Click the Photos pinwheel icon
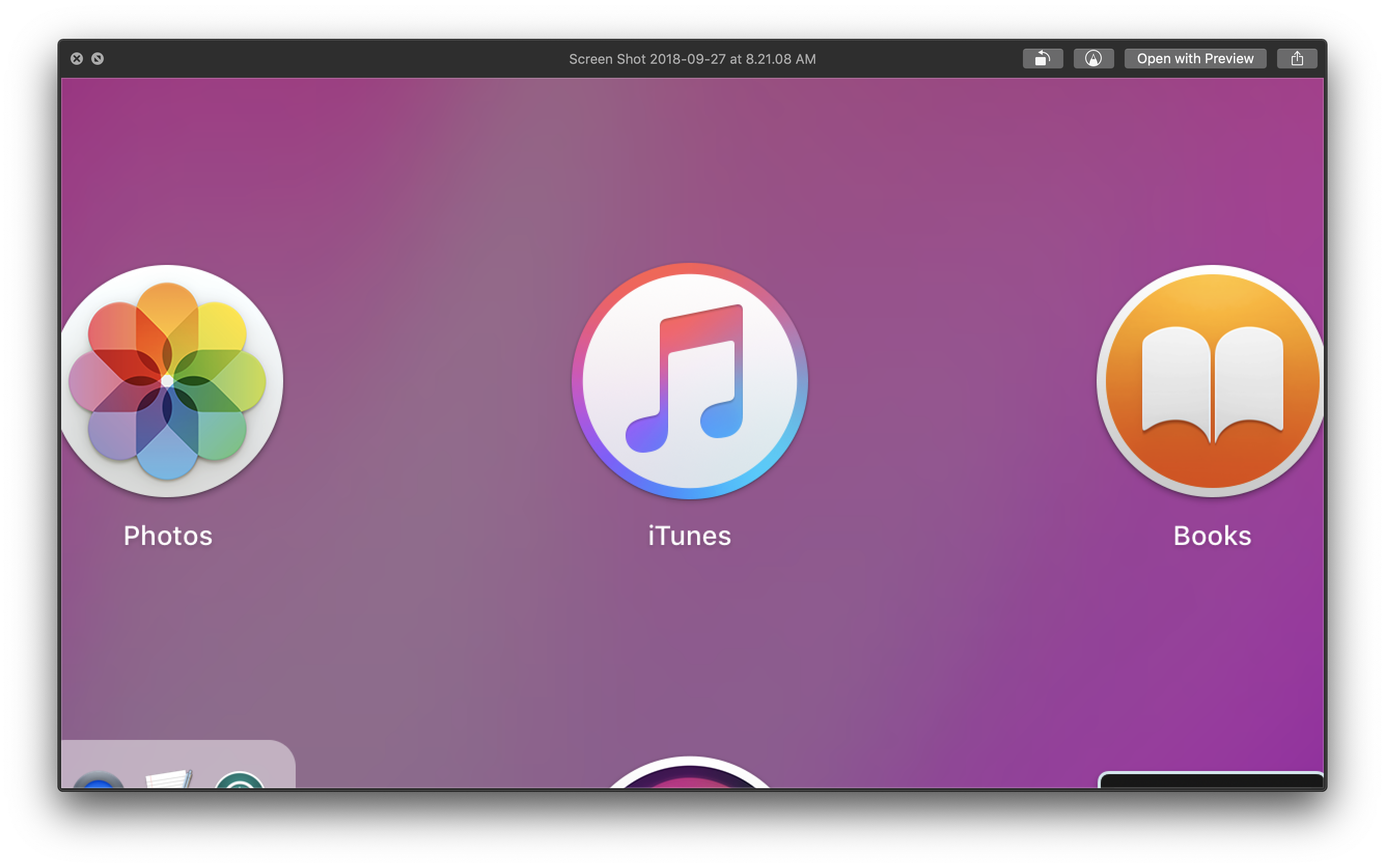 (167, 381)
